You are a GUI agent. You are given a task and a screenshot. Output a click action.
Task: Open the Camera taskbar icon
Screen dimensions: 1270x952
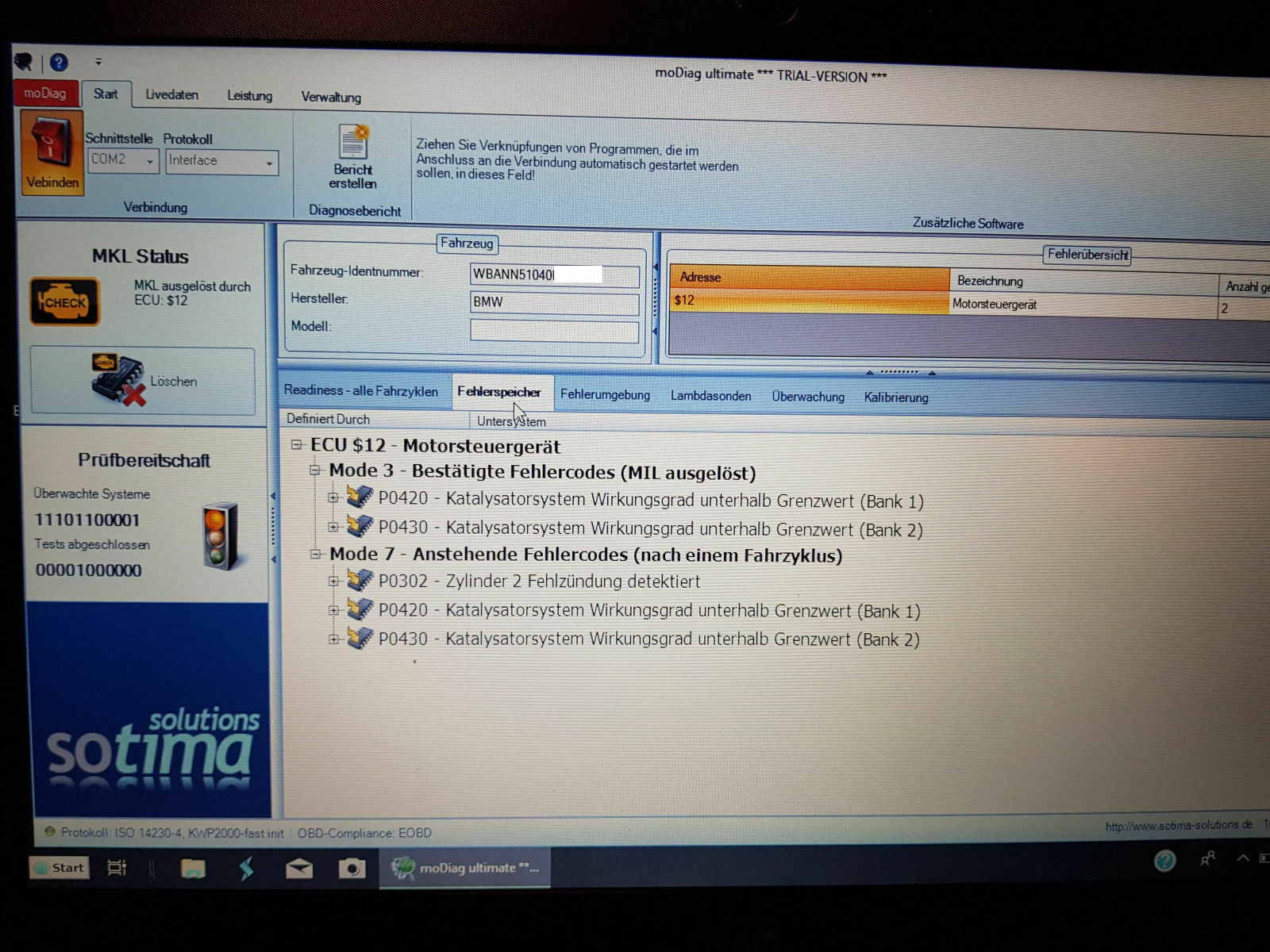coord(352,869)
